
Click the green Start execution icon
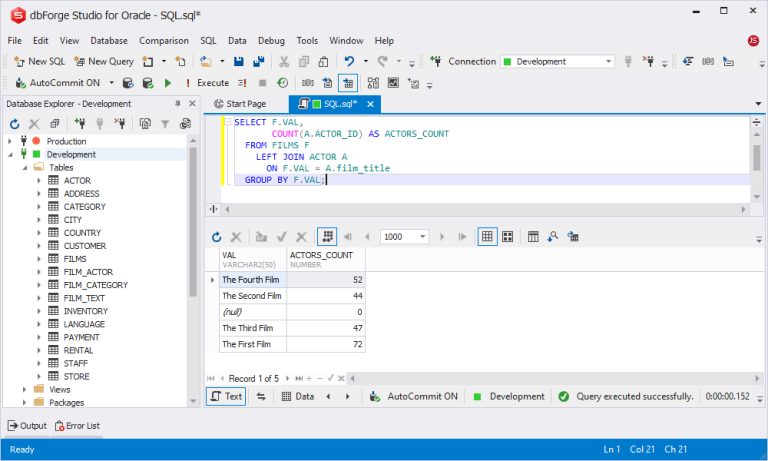pyautogui.click(x=168, y=83)
